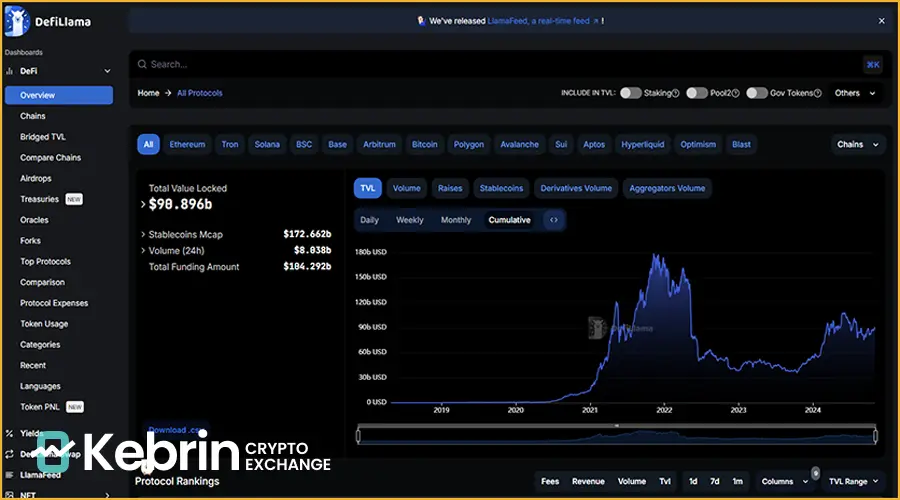Toggle Pool2 in TVL
The width and height of the screenshot is (900, 500).
pos(697,93)
